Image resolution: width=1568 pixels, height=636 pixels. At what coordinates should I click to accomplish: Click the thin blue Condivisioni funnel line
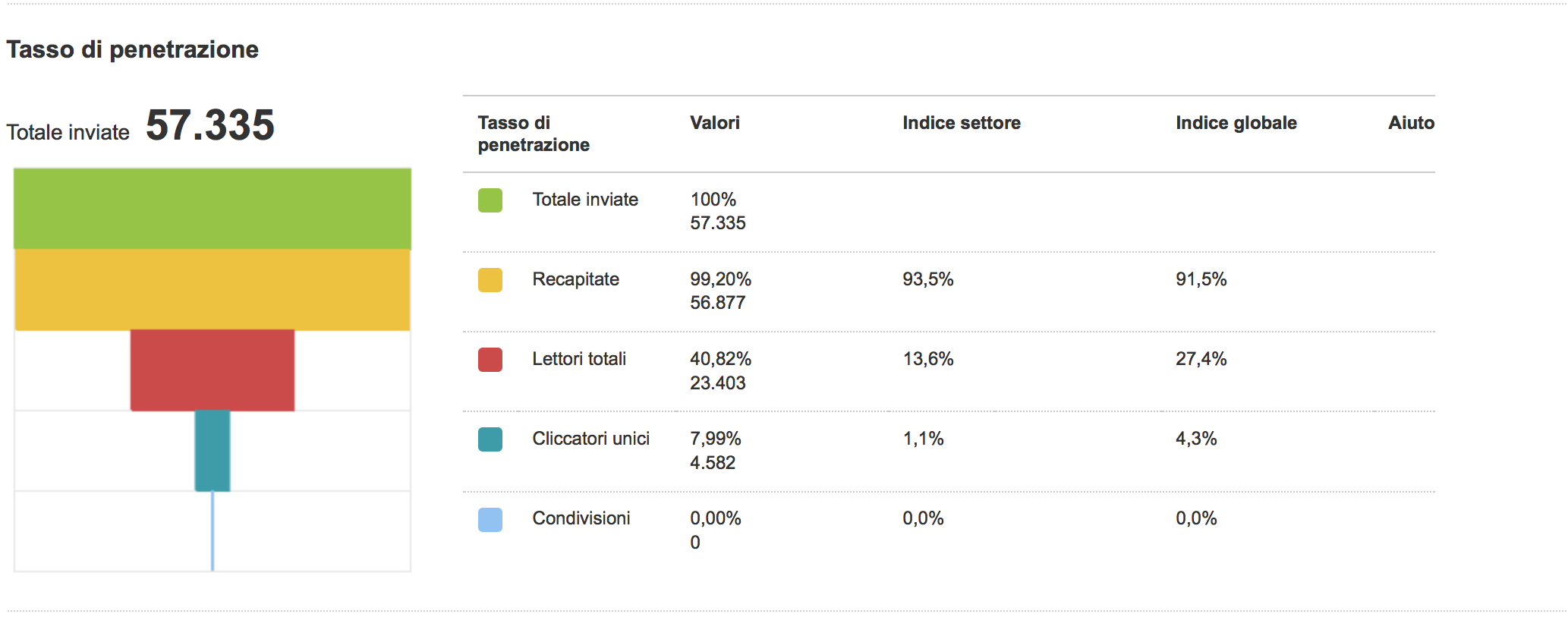coord(213,531)
